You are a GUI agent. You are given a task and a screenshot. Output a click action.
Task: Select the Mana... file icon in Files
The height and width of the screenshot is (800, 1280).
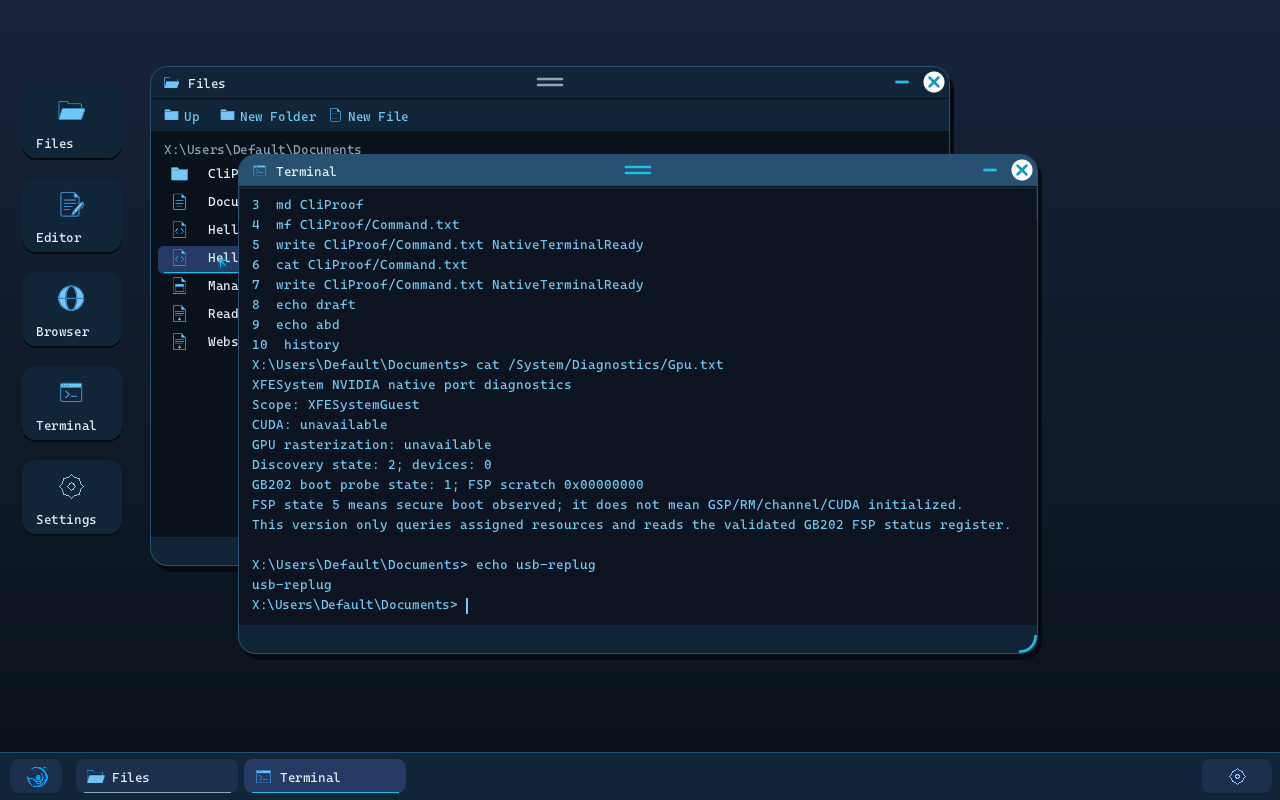(x=180, y=285)
